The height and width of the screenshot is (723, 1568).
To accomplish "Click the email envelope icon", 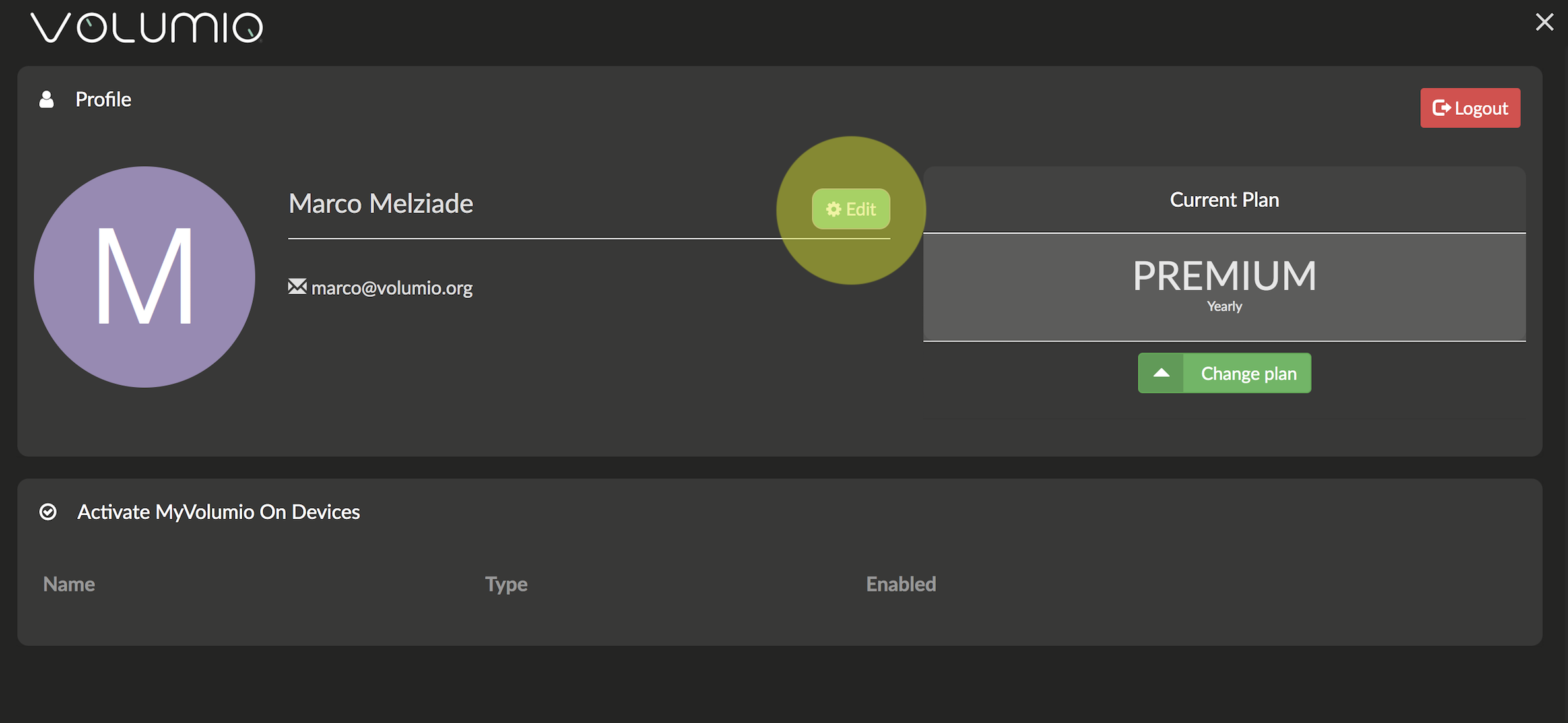I will pyautogui.click(x=297, y=287).
